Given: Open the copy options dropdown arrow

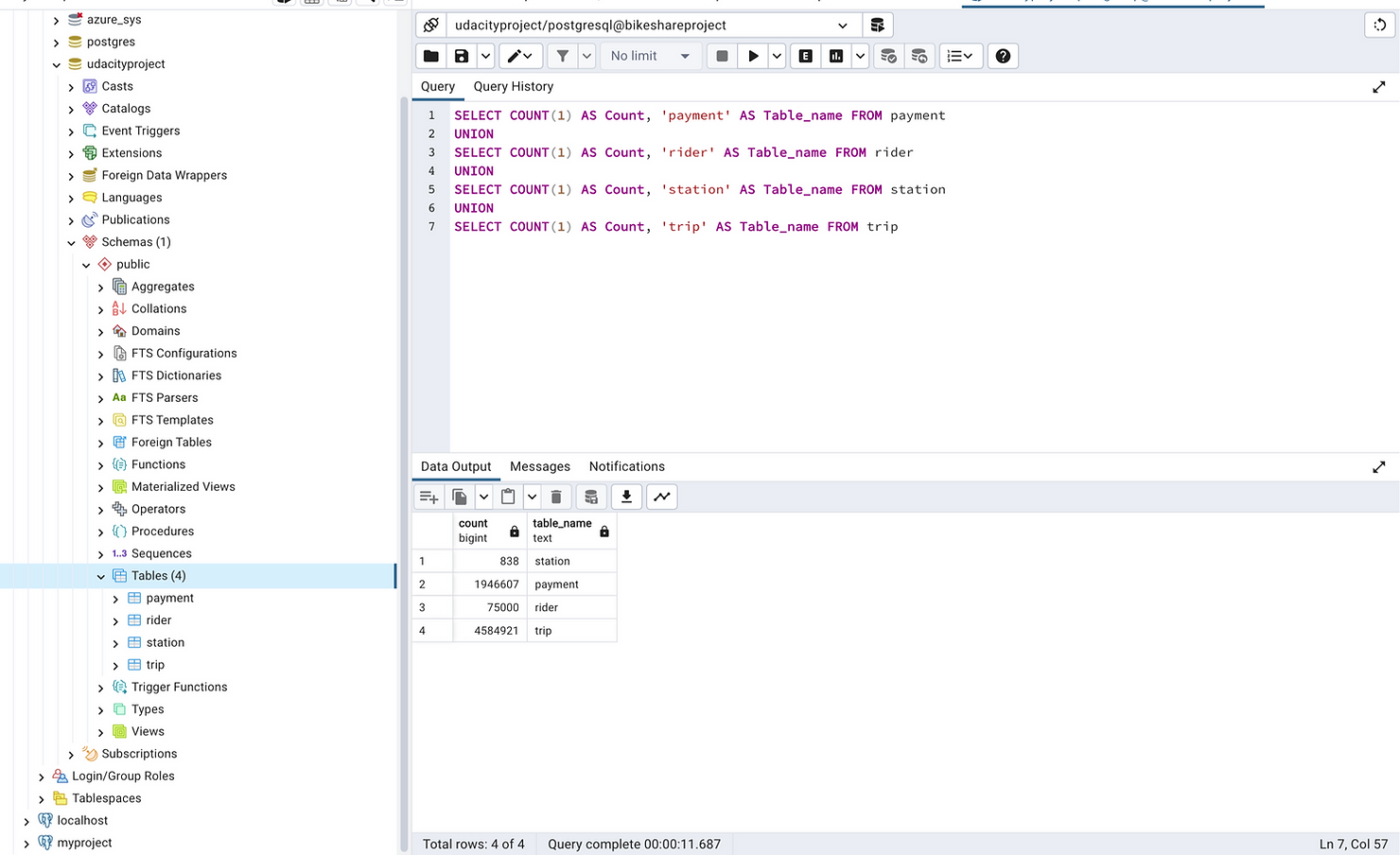Looking at the screenshot, I should click(483, 497).
